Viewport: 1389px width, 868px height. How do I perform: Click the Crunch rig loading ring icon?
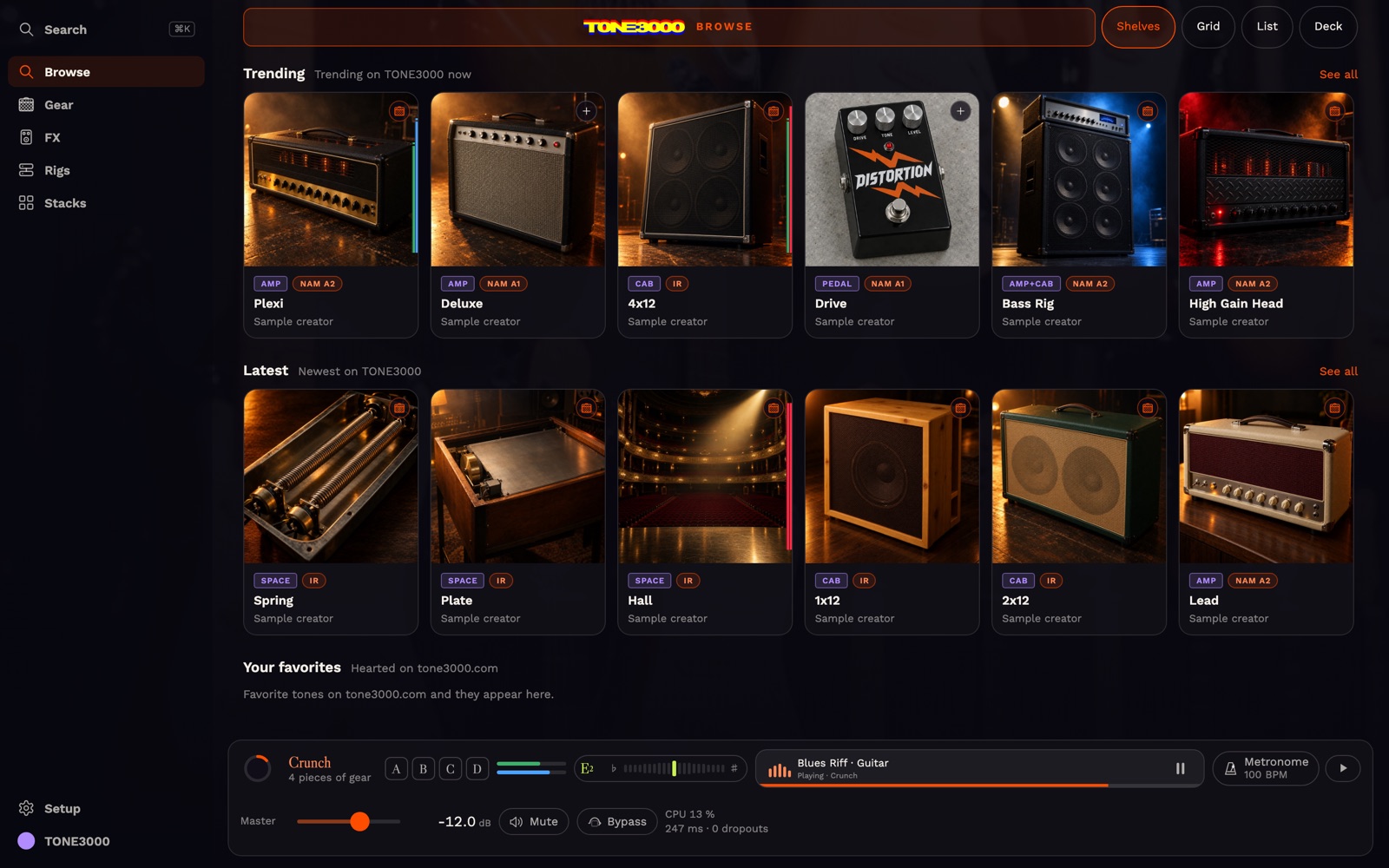tap(258, 768)
